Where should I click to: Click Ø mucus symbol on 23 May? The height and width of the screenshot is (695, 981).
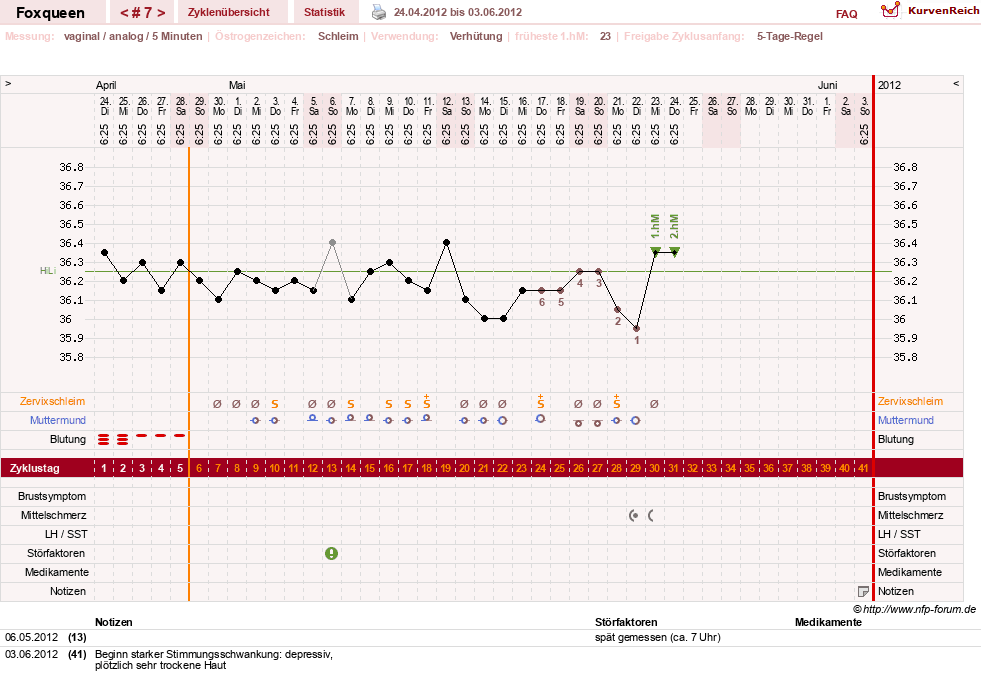654,404
